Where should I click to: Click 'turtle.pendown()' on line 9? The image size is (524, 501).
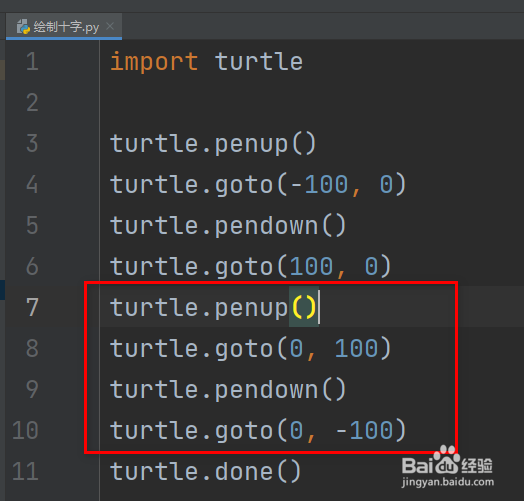click(x=228, y=390)
